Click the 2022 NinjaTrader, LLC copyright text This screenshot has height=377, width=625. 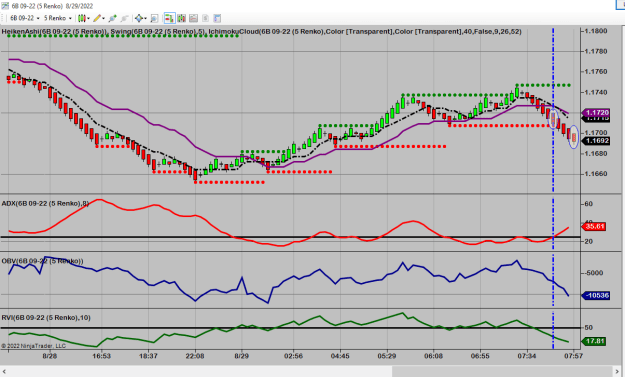(x=33, y=346)
